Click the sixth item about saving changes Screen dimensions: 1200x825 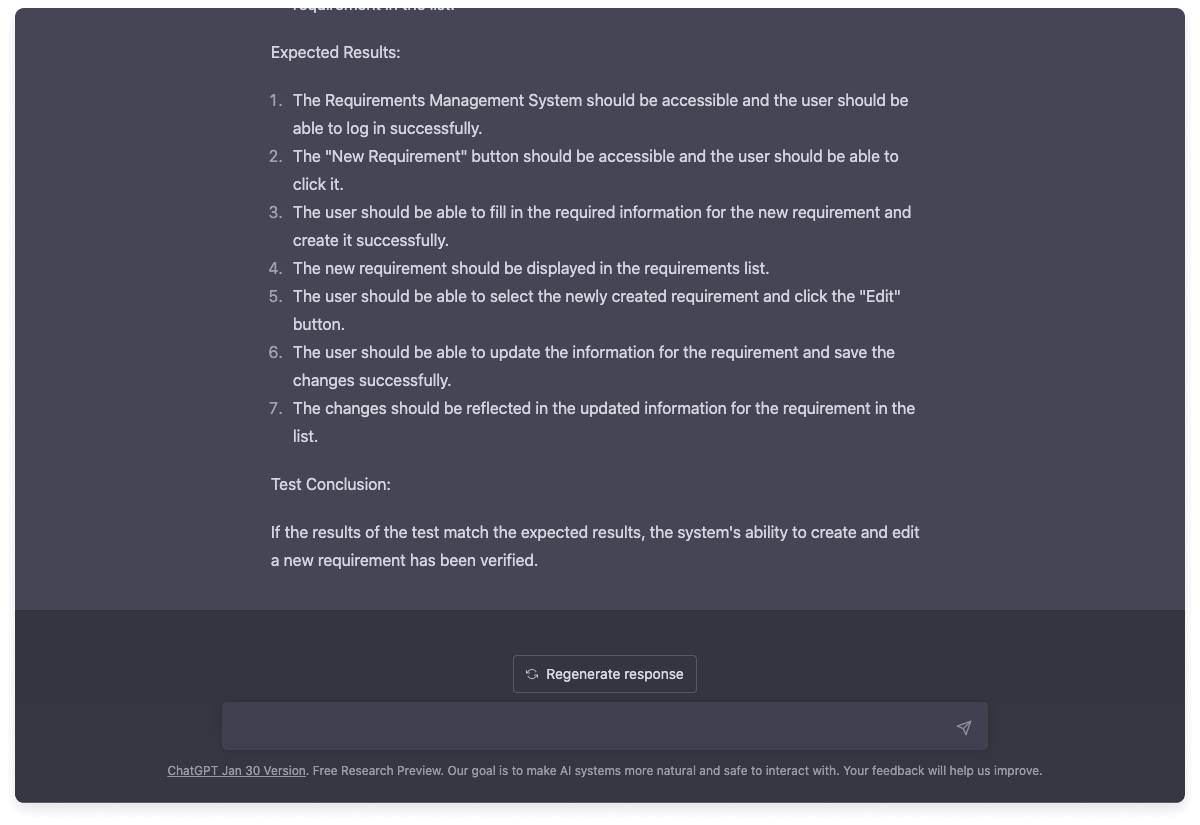[x=593, y=366]
